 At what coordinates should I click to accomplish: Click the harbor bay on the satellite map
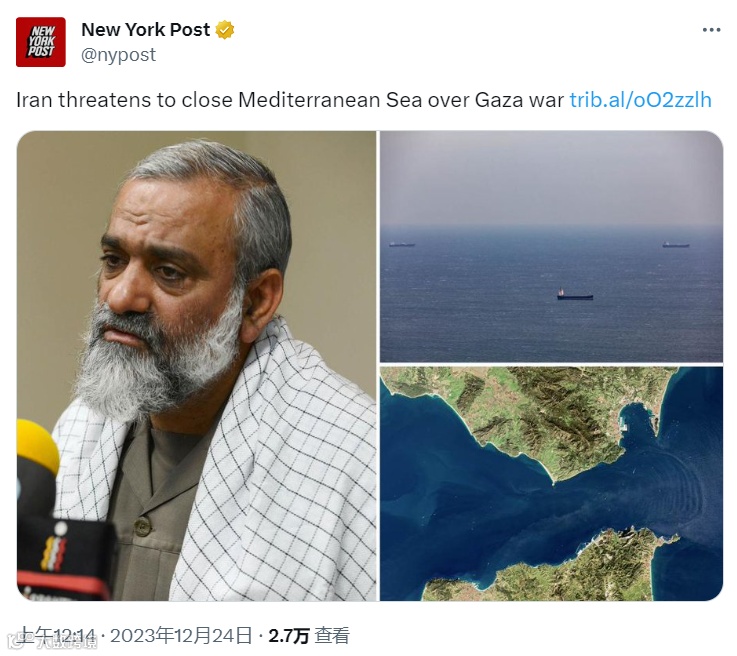click(x=638, y=422)
